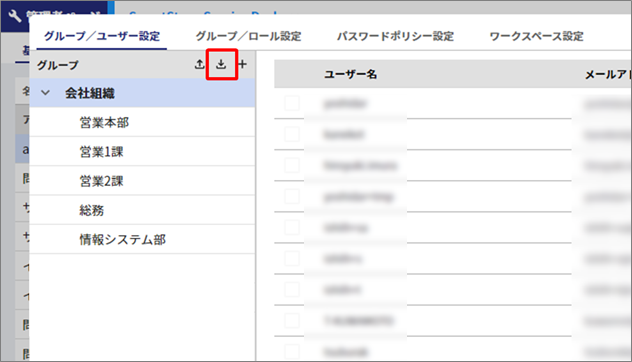Check the second user row checkbox

(292, 134)
